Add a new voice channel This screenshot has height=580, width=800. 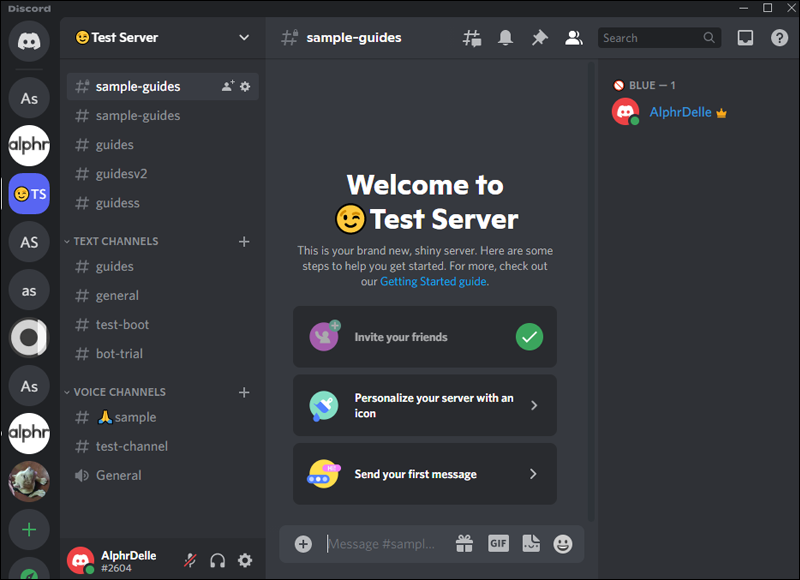pos(244,392)
